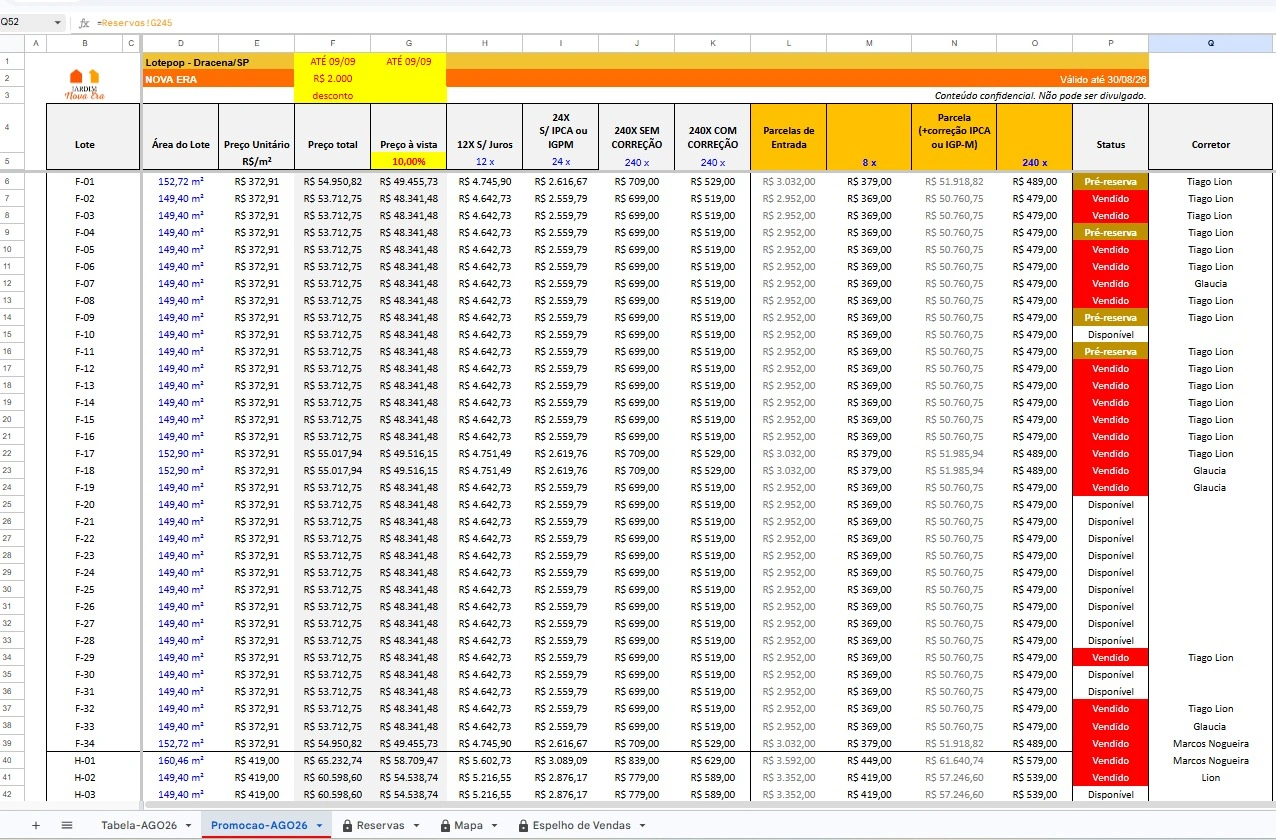Click the 'R$ 2.000' discount cell
Screen dimensions: 1276x840
point(333,78)
